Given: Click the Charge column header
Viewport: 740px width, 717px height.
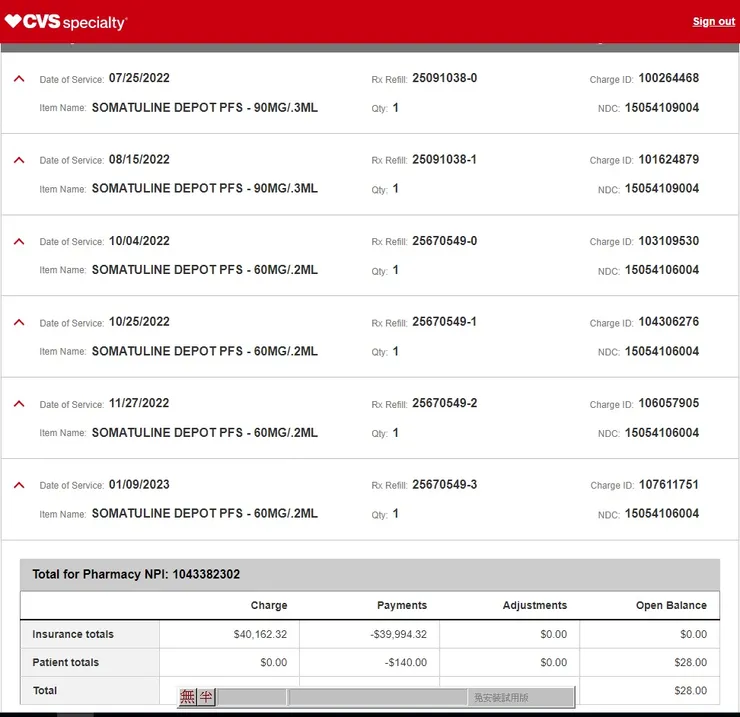Looking at the screenshot, I should point(269,605).
